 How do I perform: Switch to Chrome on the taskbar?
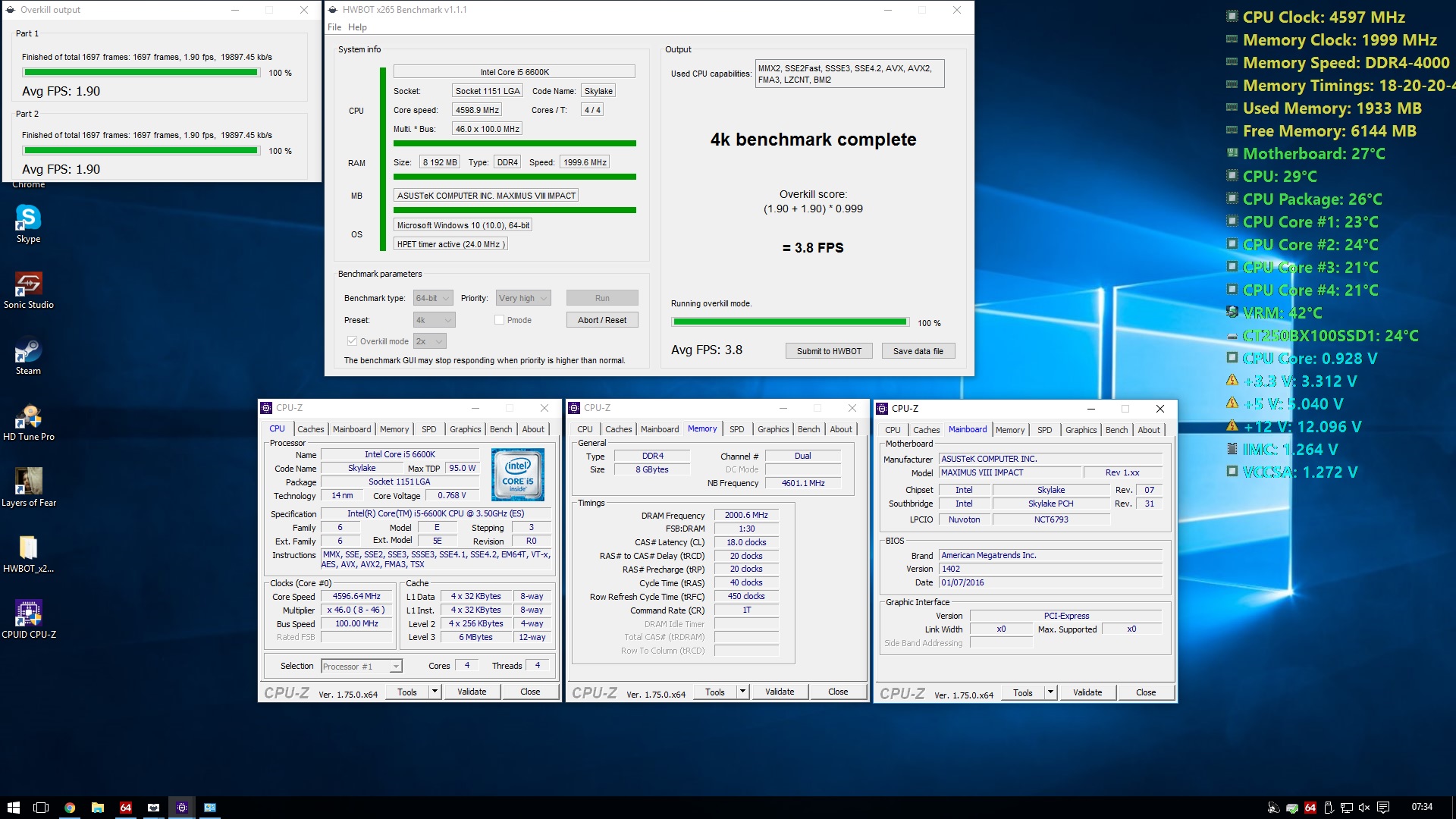click(x=70, y=808)
